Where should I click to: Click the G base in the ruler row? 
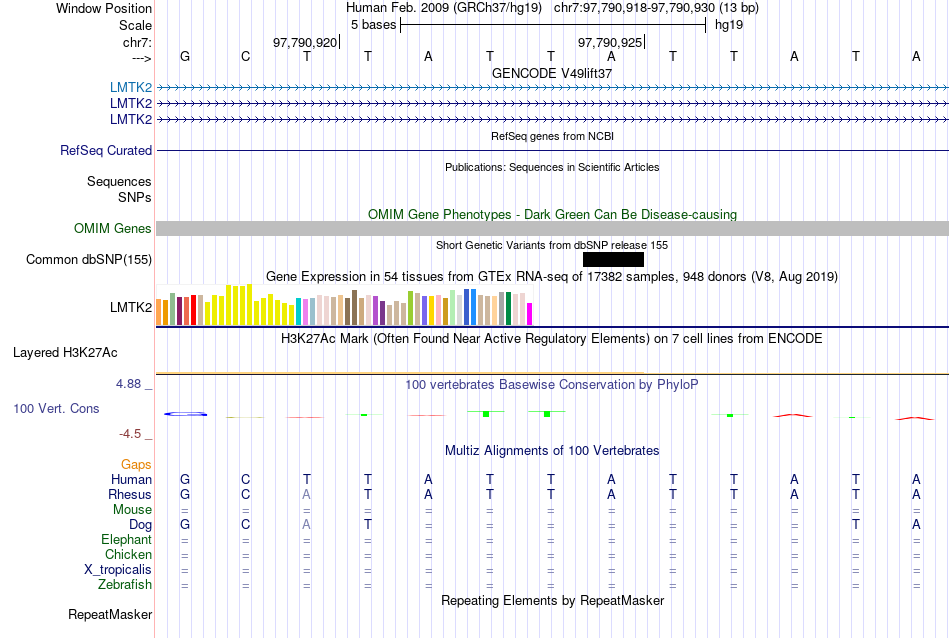pyautogui.click(x=185, y=56)
